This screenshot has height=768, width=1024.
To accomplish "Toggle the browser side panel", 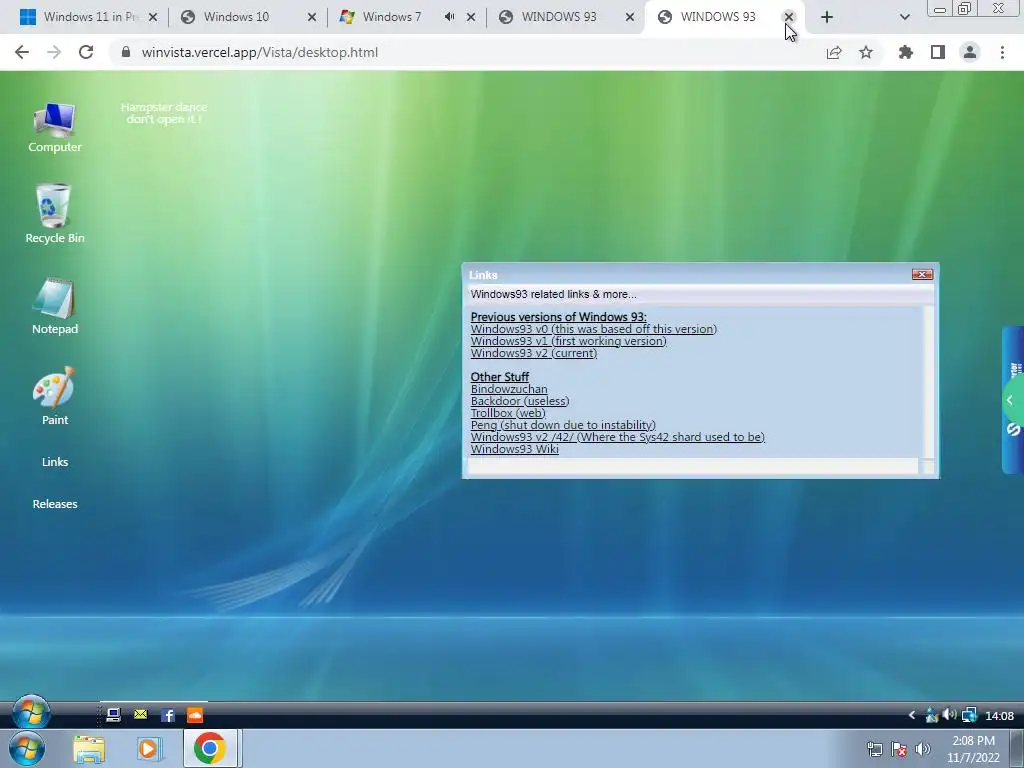I will [x=938, y=52].
